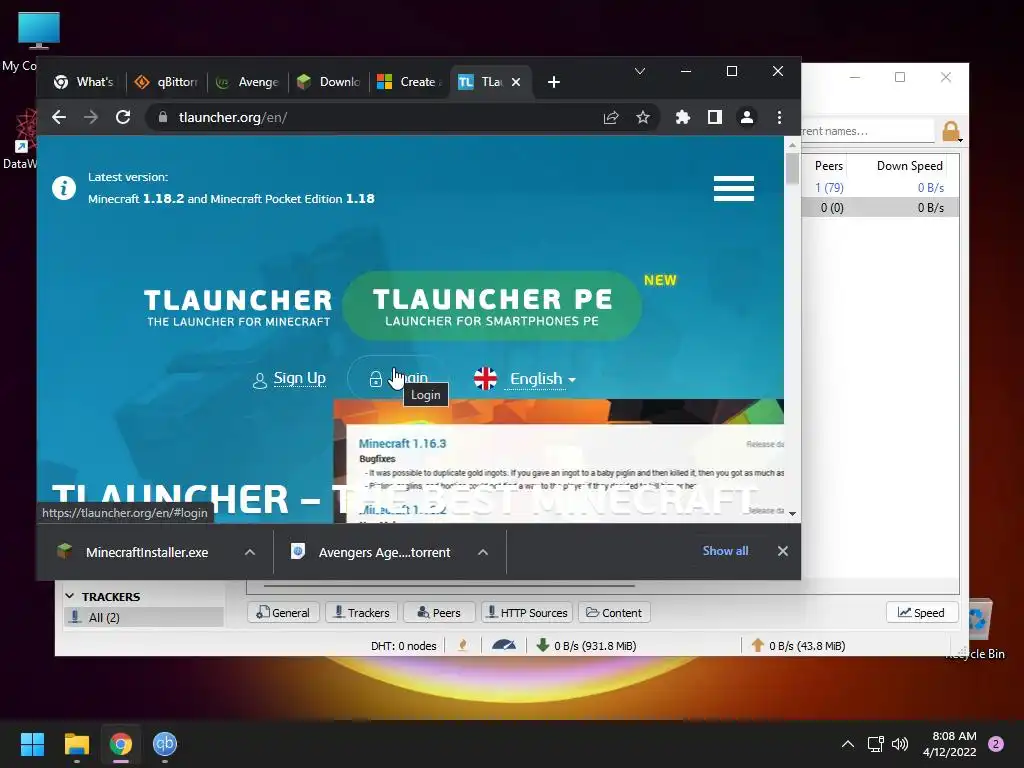Close the Chrome downloads bar
1024x768 pixels.
[x=782, y=551]
